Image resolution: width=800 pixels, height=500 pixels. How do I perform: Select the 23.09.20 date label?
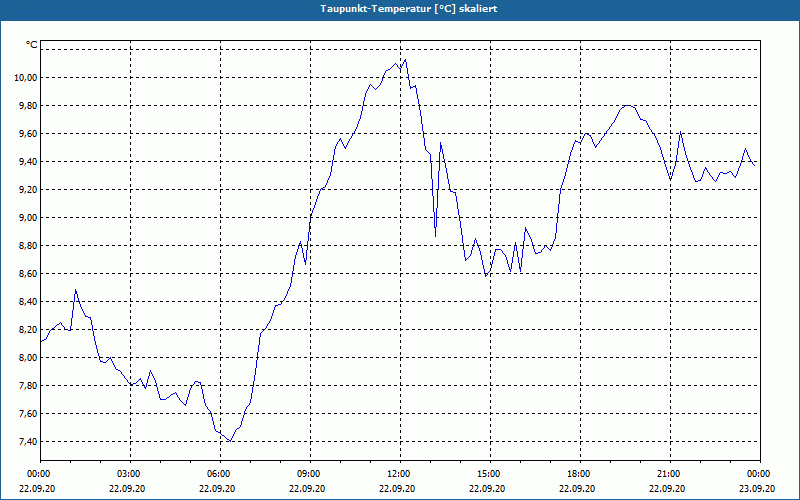click(757, 488)
